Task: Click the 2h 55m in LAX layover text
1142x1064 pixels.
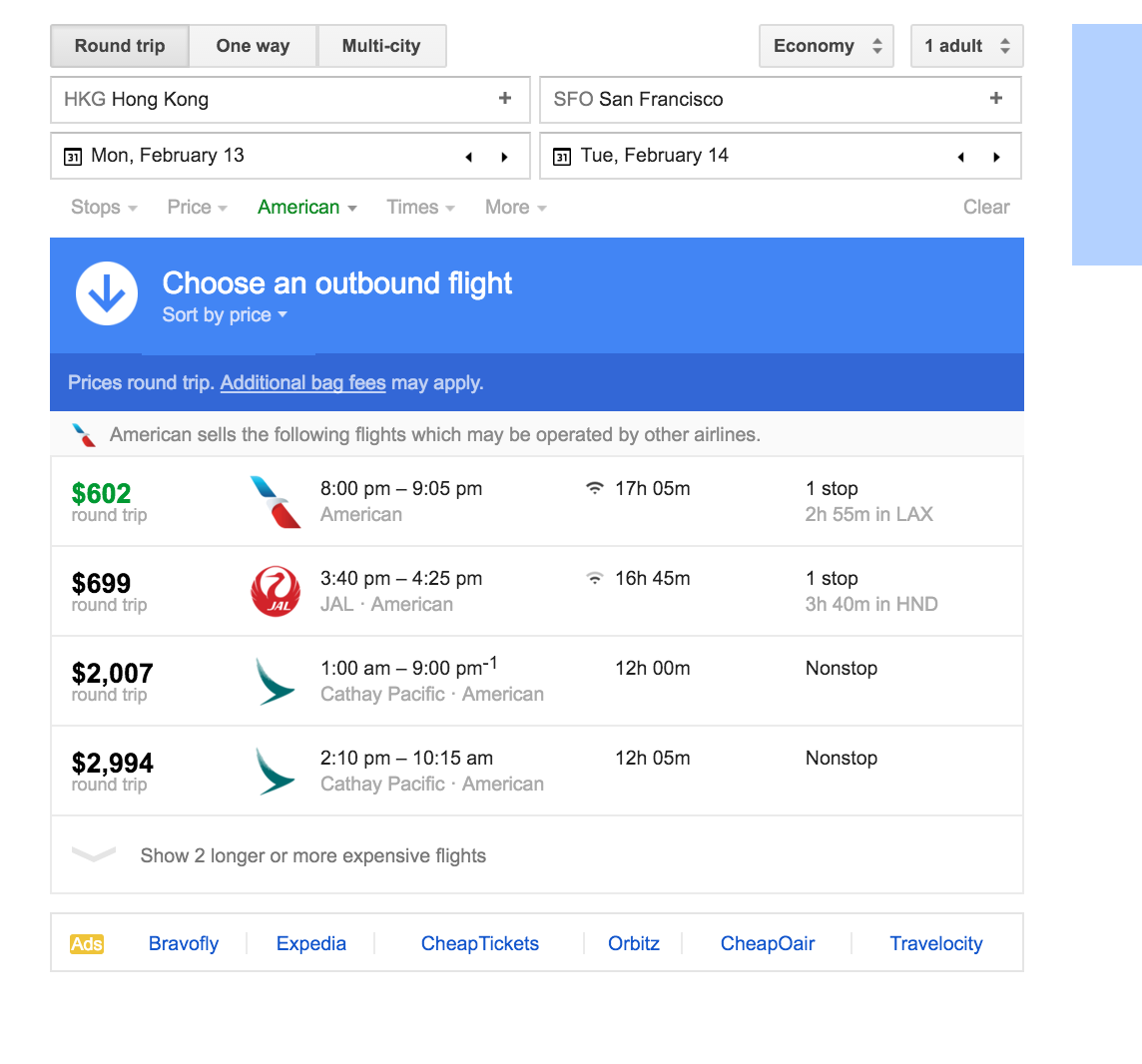Action: [868, 515]
